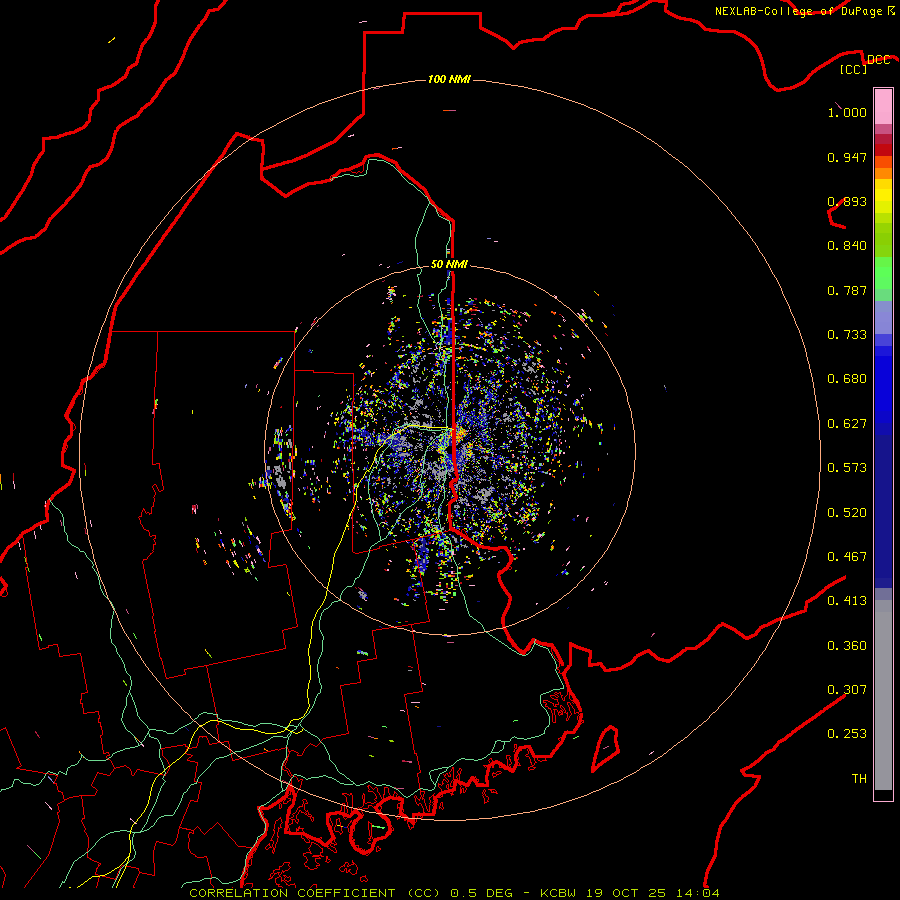Click the 0.253 scale value
Image resolution: width=900 pixels, height=900 pixels.
(847, 734)
